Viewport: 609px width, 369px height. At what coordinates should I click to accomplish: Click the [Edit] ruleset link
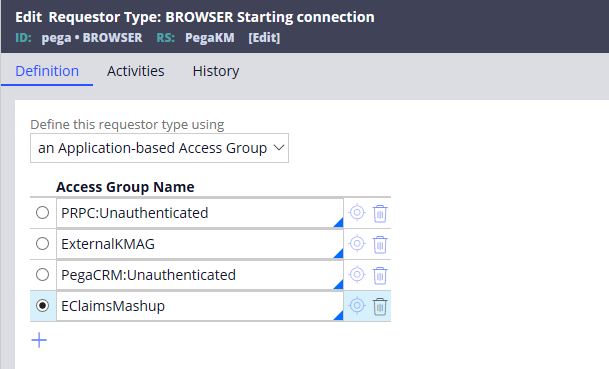tap(264, 38)
